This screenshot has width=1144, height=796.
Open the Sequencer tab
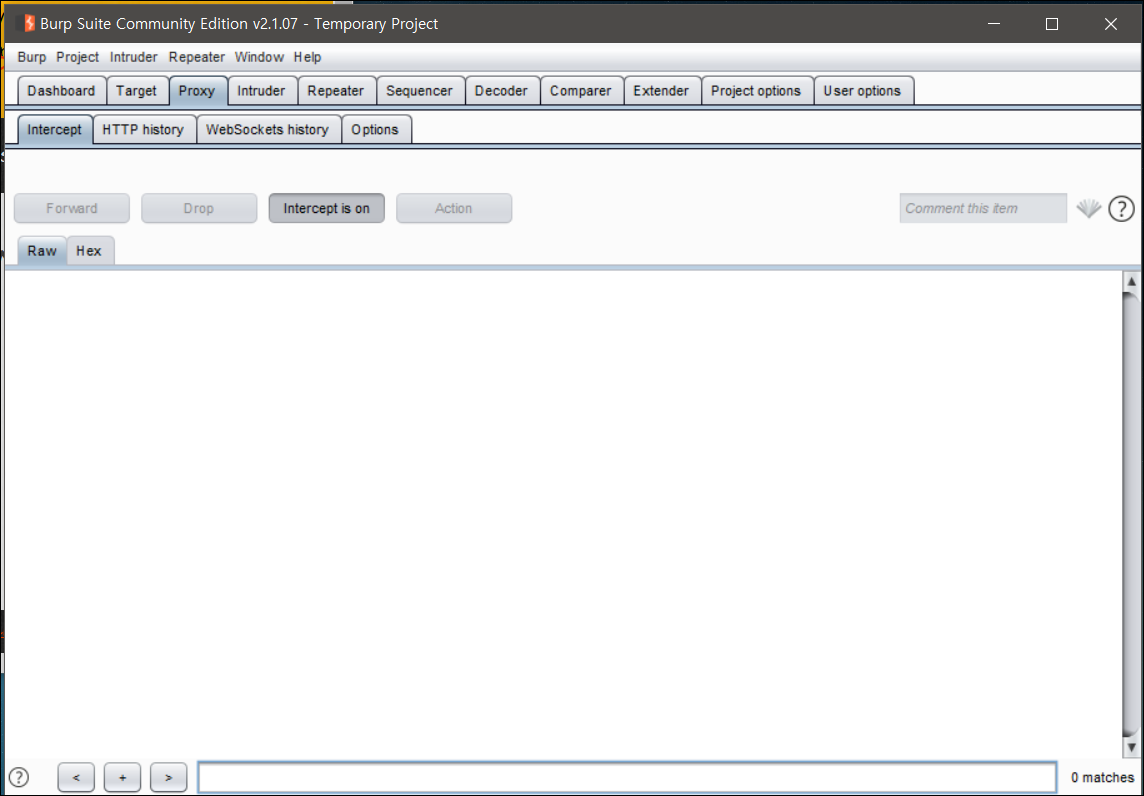coord(420,90)
